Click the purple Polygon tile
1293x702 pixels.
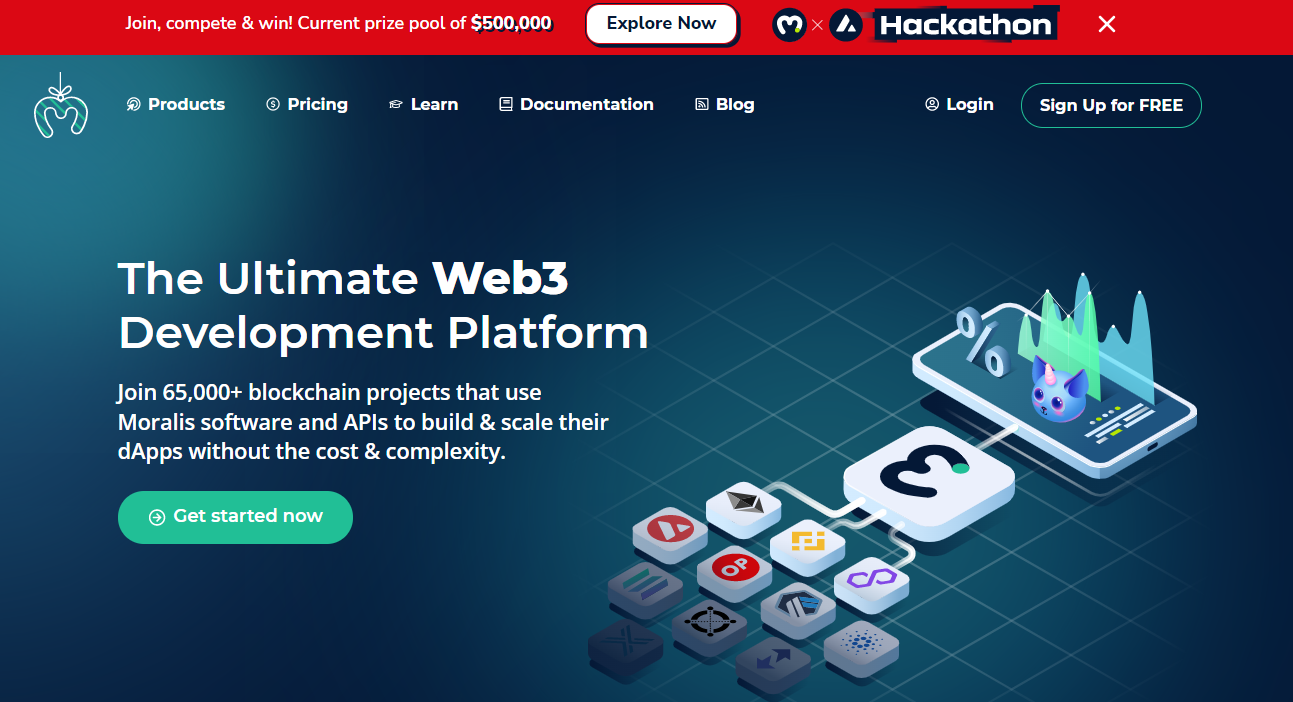[x=871, y=583]
